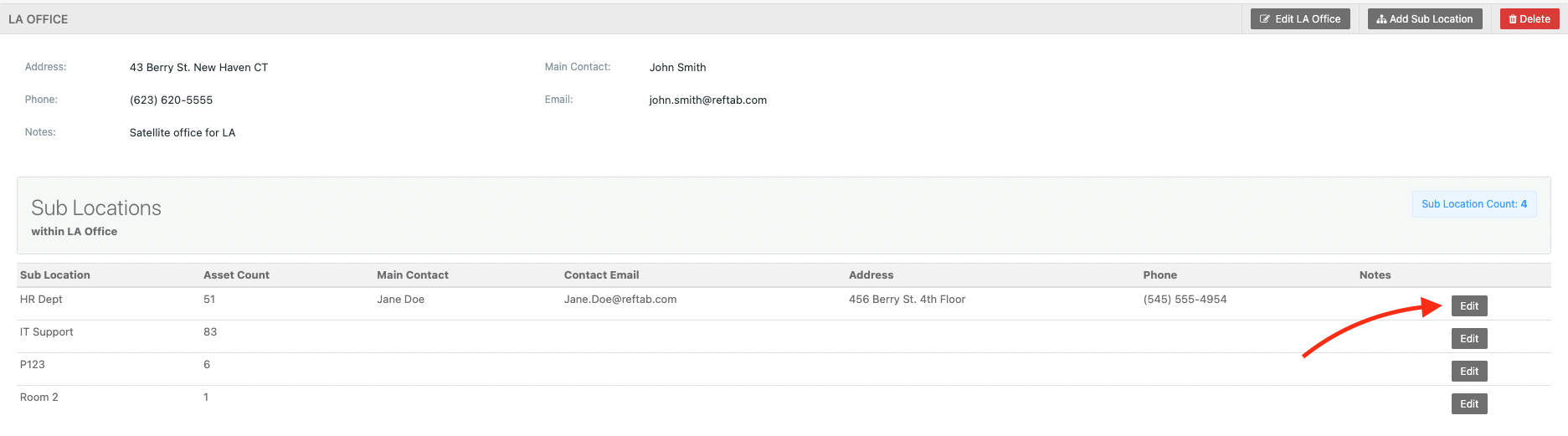Select the HR Dept sub location name
1568x436 pixels.
click(x=41, y=300)
